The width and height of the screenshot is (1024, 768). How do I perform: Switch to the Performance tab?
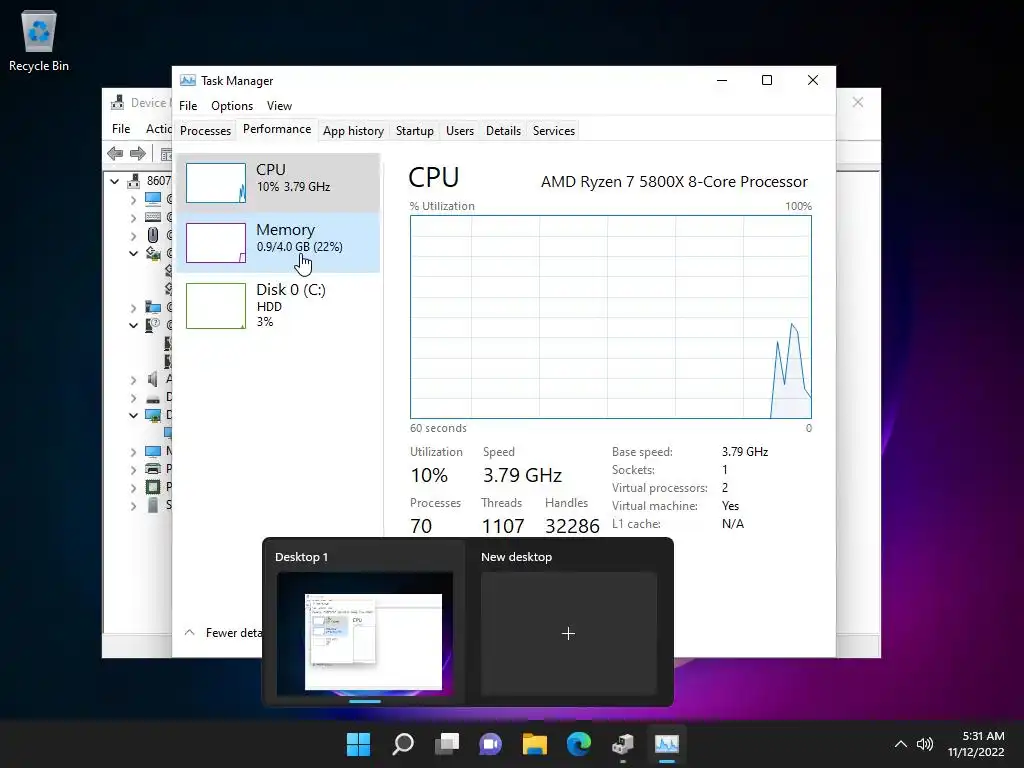[x=277, y=129]
